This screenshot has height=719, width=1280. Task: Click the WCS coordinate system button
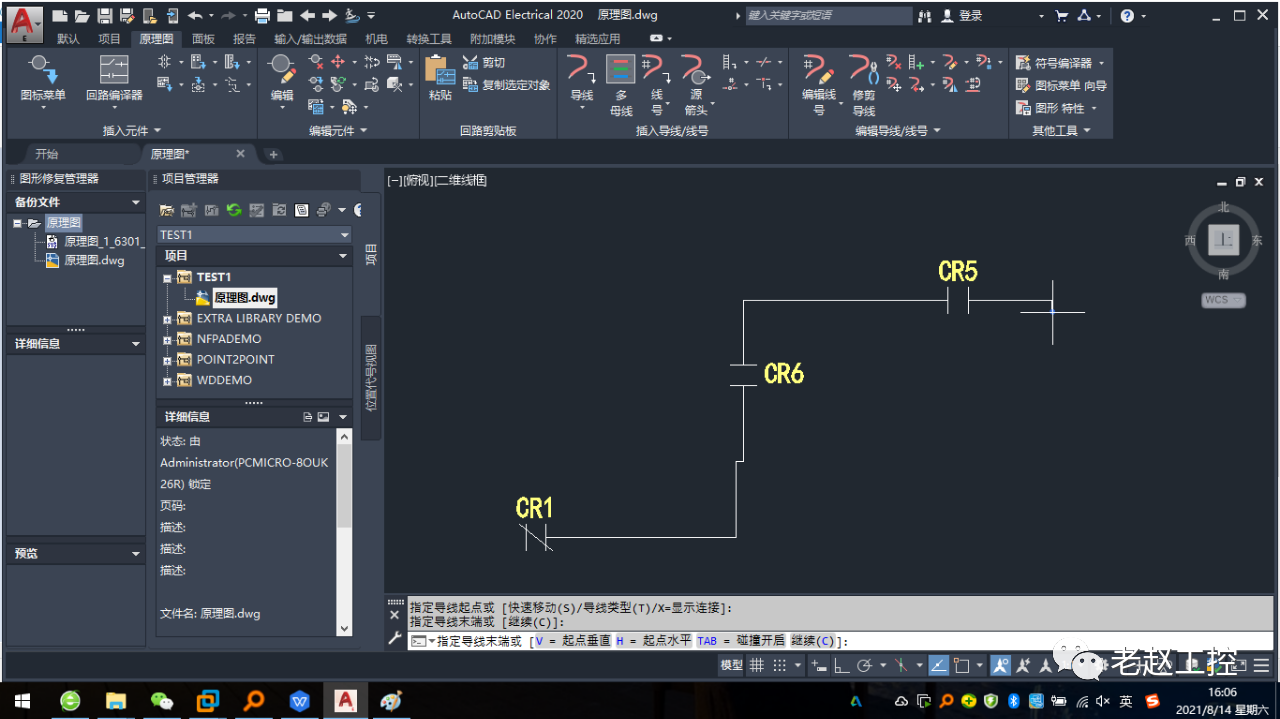1223,300
